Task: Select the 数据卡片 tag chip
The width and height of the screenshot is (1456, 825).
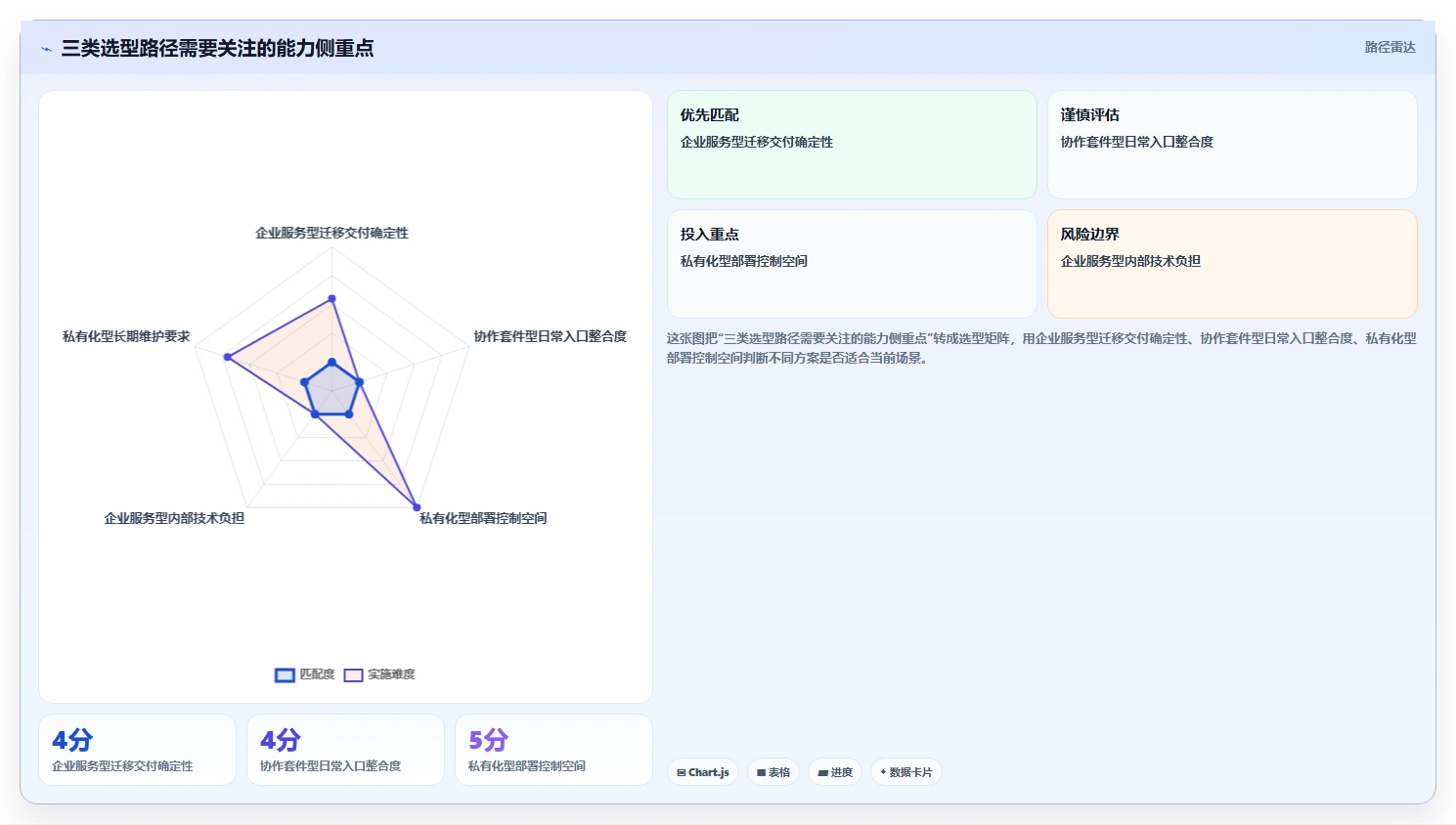Action: [906, 772]
